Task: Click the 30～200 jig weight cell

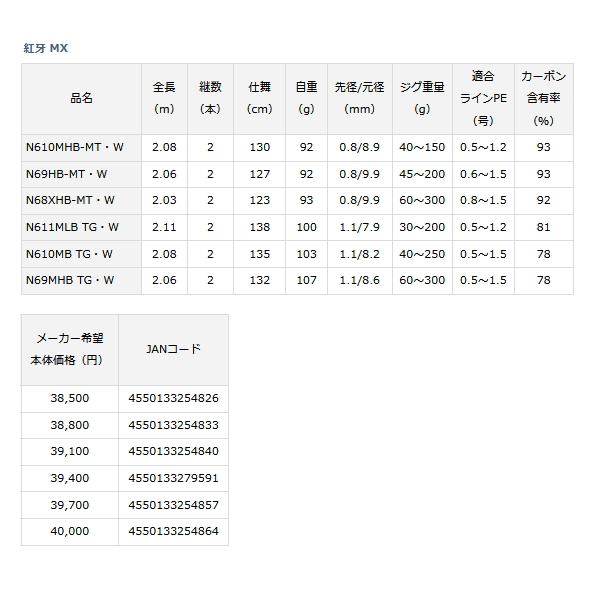Action: [x=422, y=227]
